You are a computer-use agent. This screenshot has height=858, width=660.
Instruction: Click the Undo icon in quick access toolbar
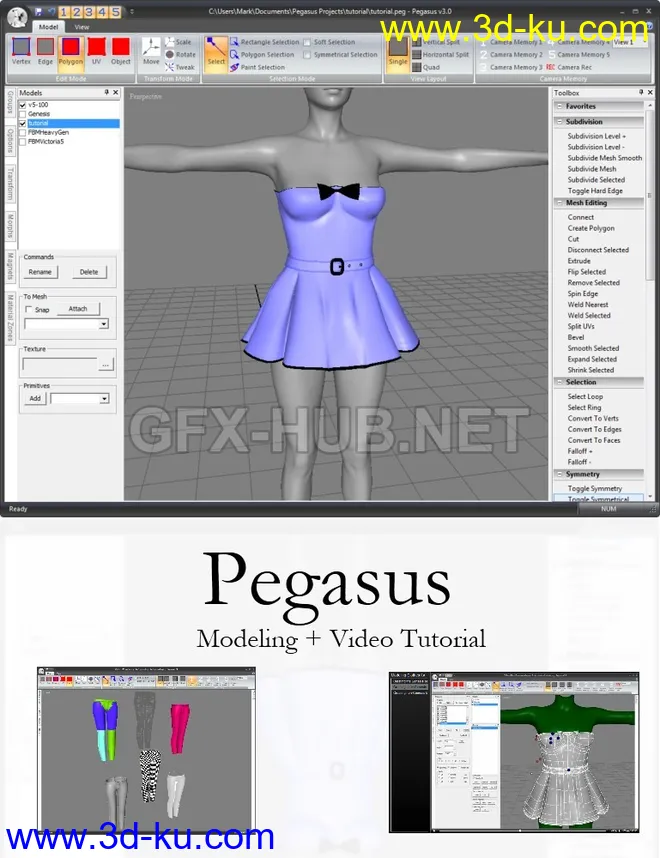point(51,11)
